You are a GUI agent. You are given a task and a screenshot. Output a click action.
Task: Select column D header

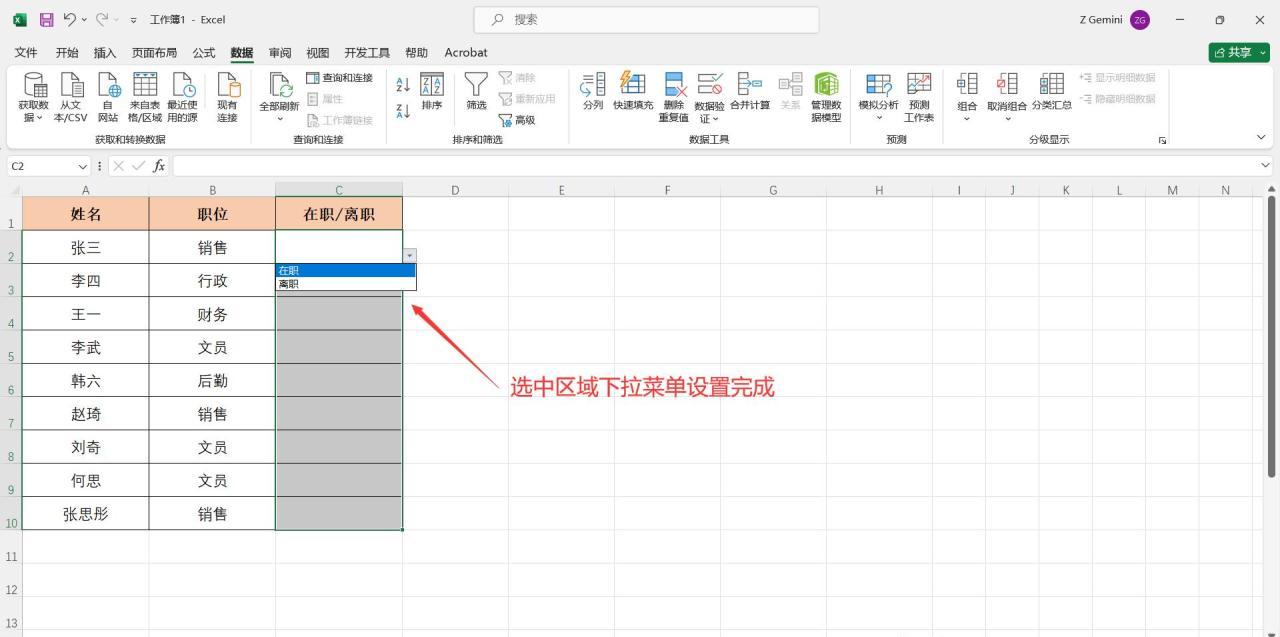455,190
